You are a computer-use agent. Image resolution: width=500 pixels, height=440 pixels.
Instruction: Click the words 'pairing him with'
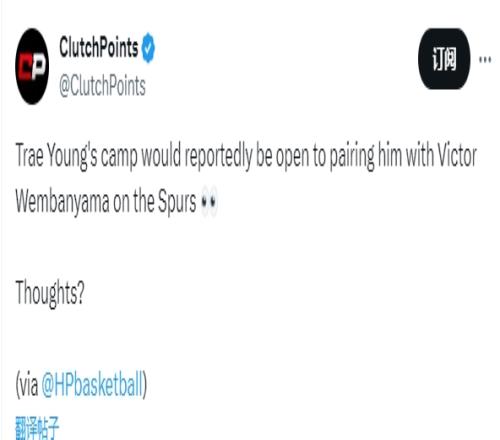(381, 157)
